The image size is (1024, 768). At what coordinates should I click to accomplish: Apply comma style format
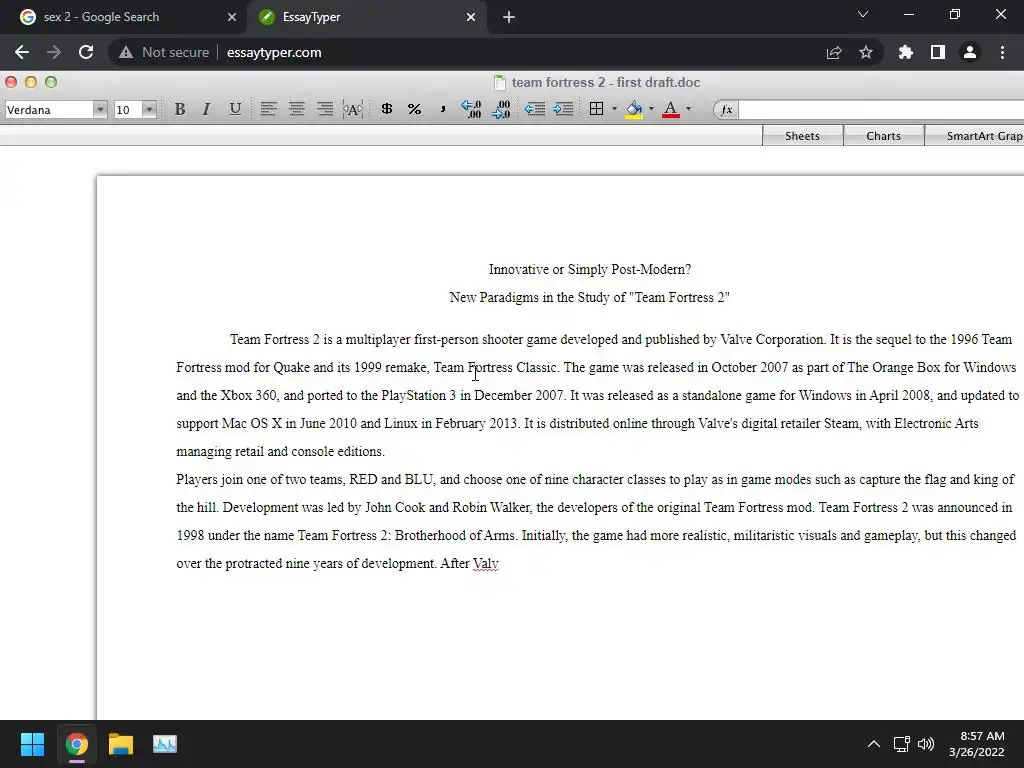[443, 109]
